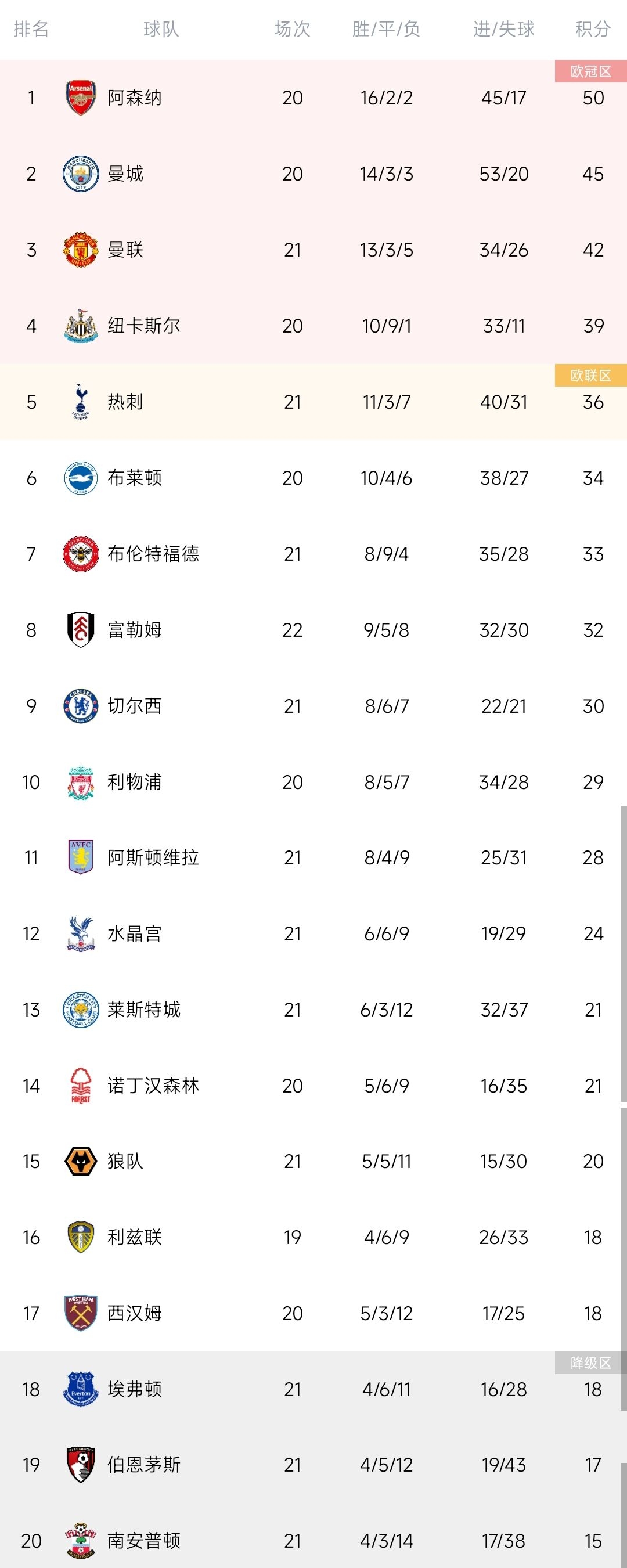
Task: Tap the Nottingham Forest tree logo
Action: pos(80,1086)
